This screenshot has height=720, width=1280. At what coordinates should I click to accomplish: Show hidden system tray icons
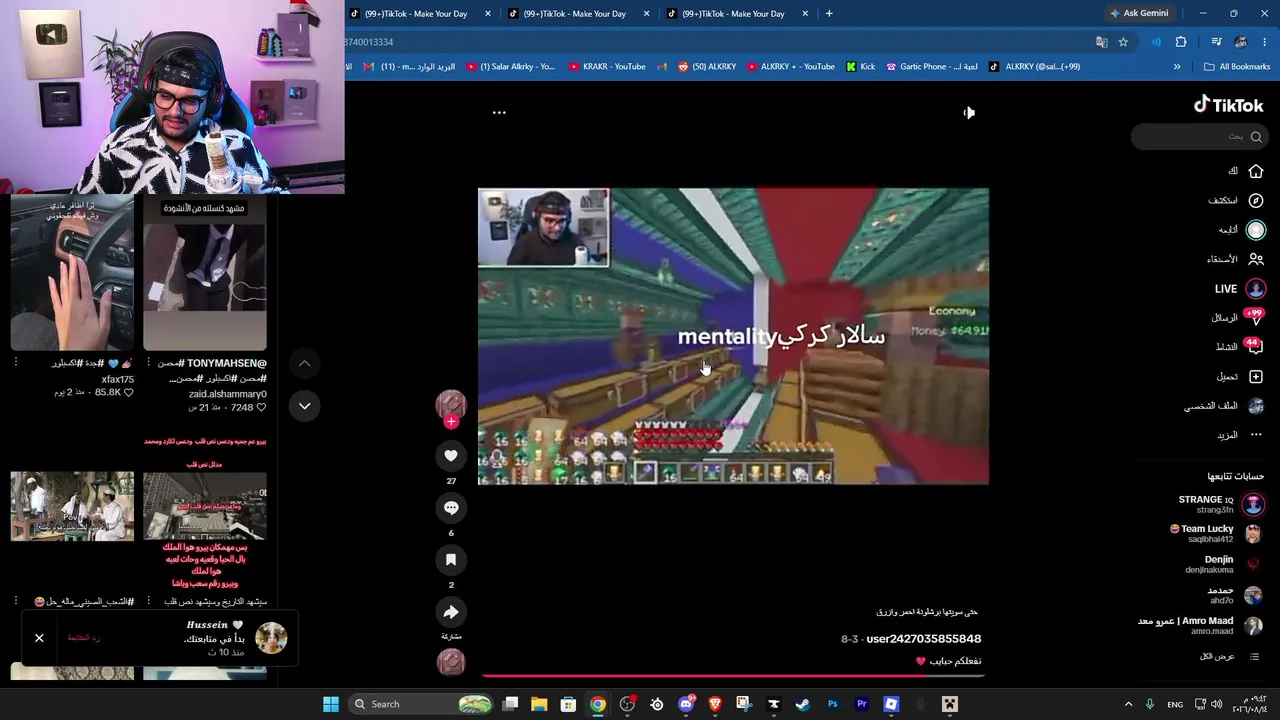point(1128,704)
